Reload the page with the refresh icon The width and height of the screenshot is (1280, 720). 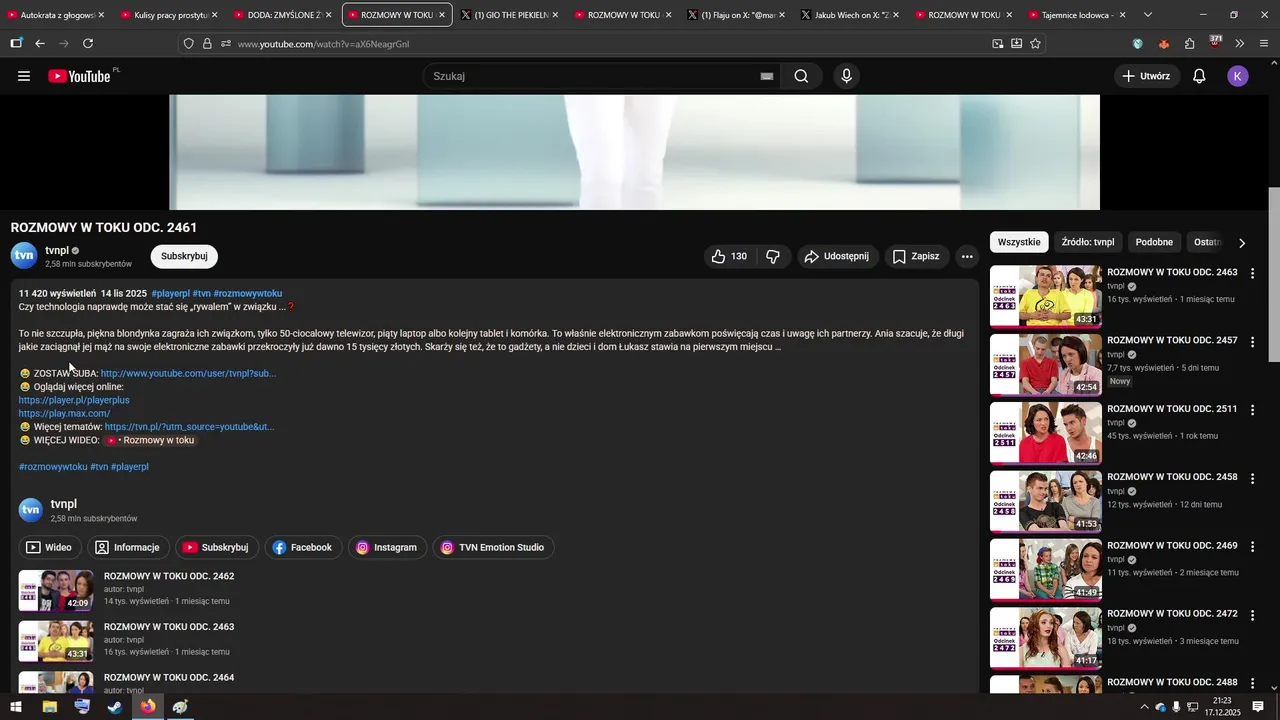(88, 44)
